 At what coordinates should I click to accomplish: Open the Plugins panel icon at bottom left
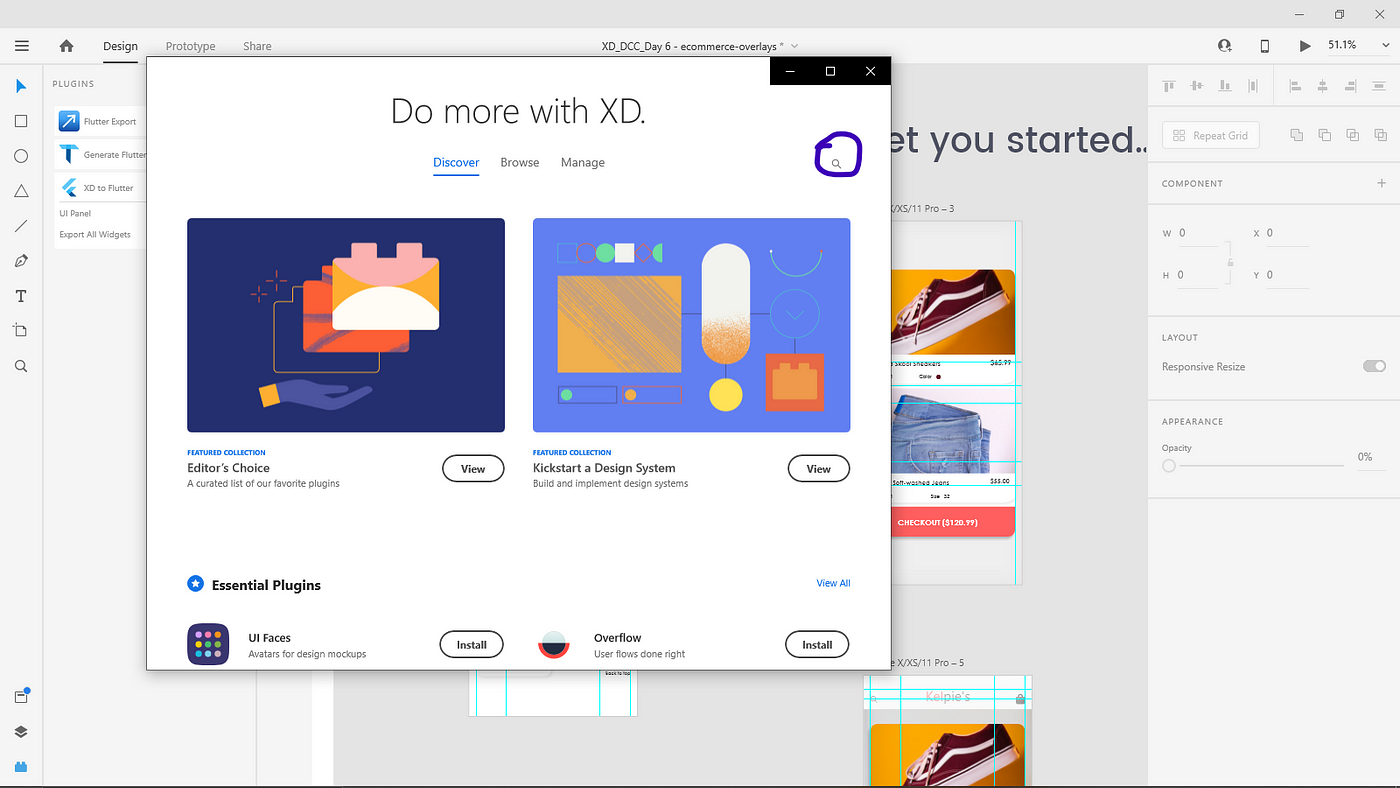pos(21,767)
